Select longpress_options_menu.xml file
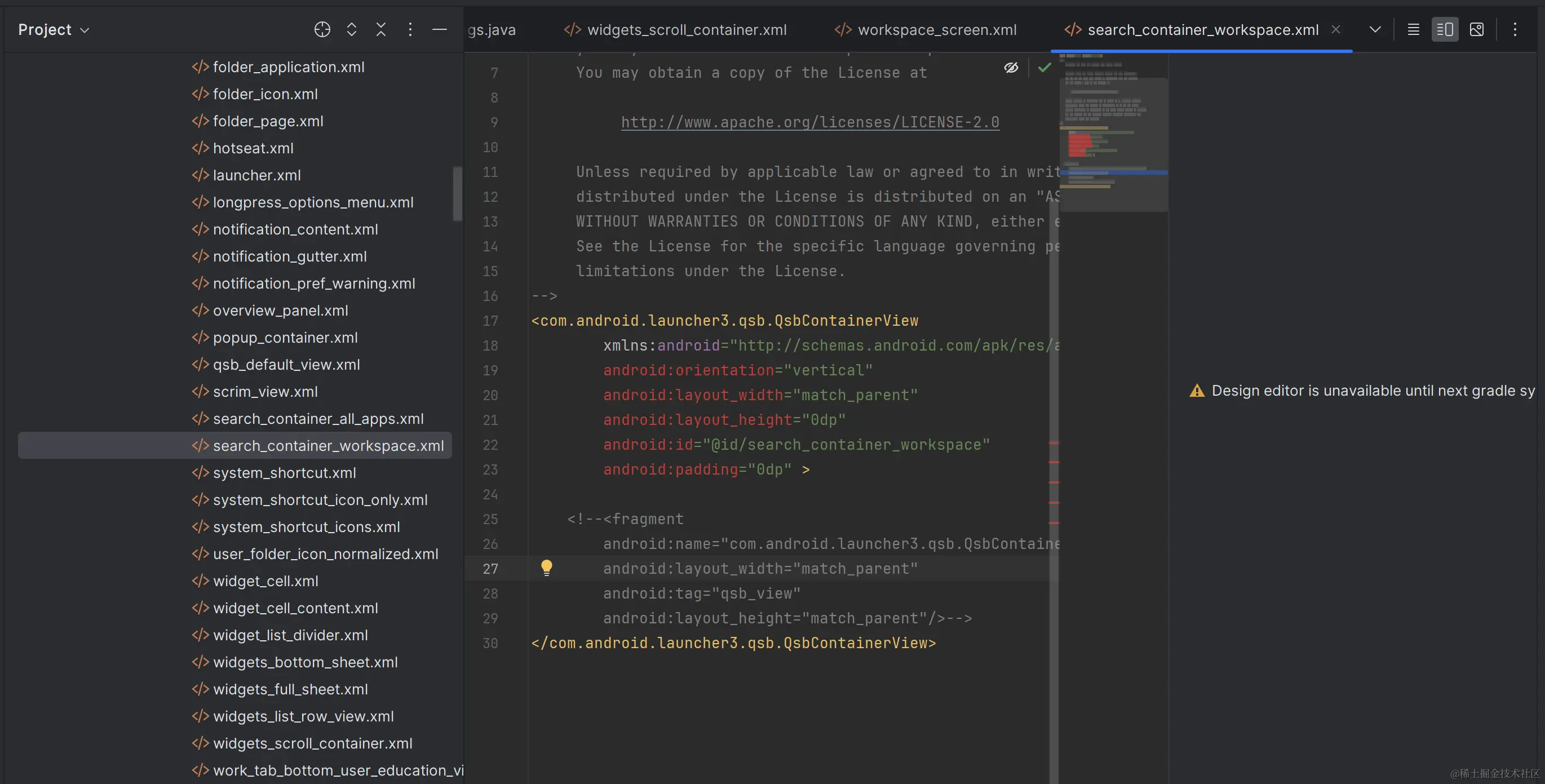The image size is (1545, 784). click(302, 202)
